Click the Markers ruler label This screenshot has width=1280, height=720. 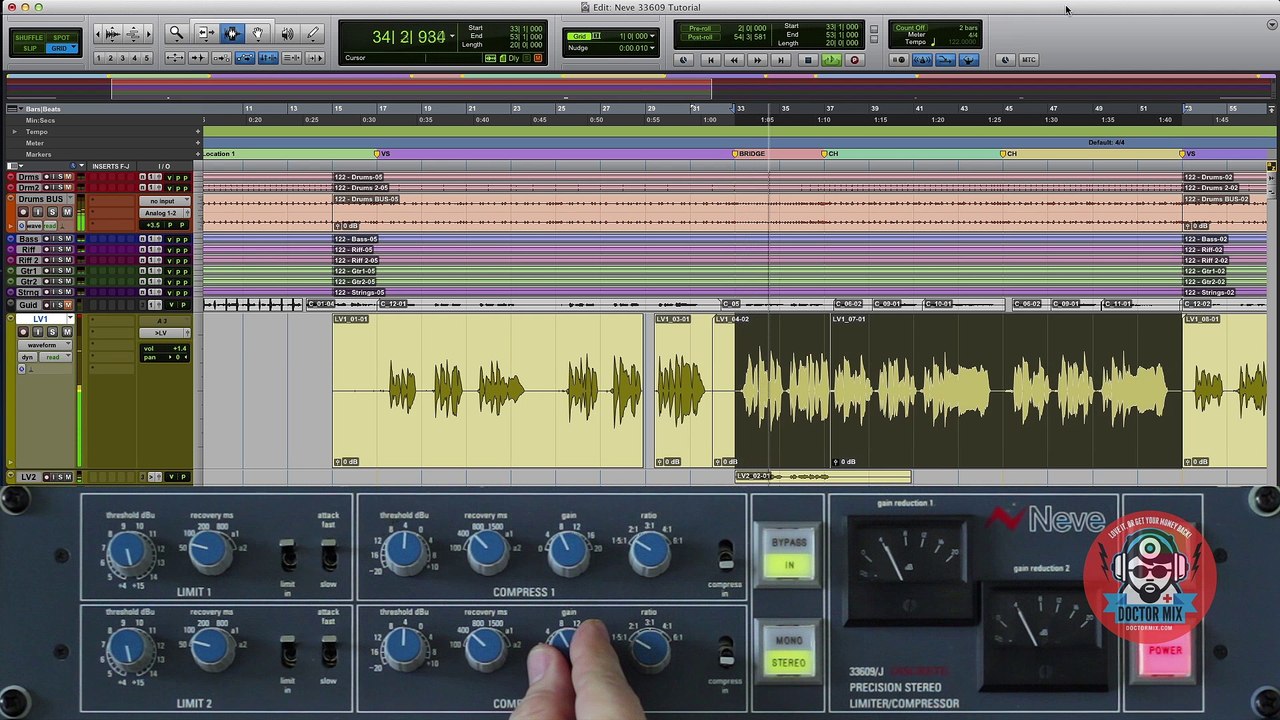pos(38,155)
